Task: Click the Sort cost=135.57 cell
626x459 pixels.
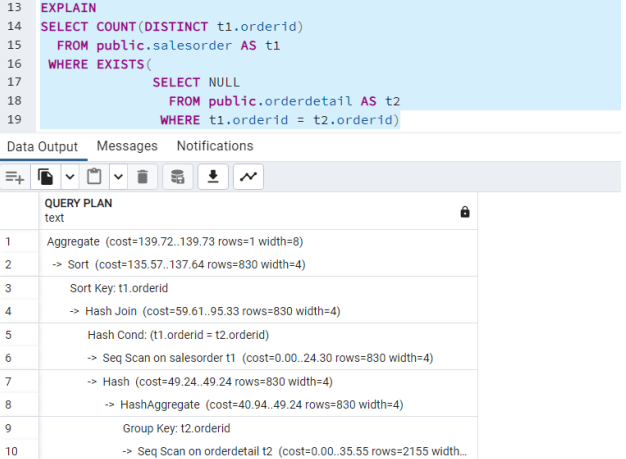Action: pyautogui.click(x=258, y=265)
